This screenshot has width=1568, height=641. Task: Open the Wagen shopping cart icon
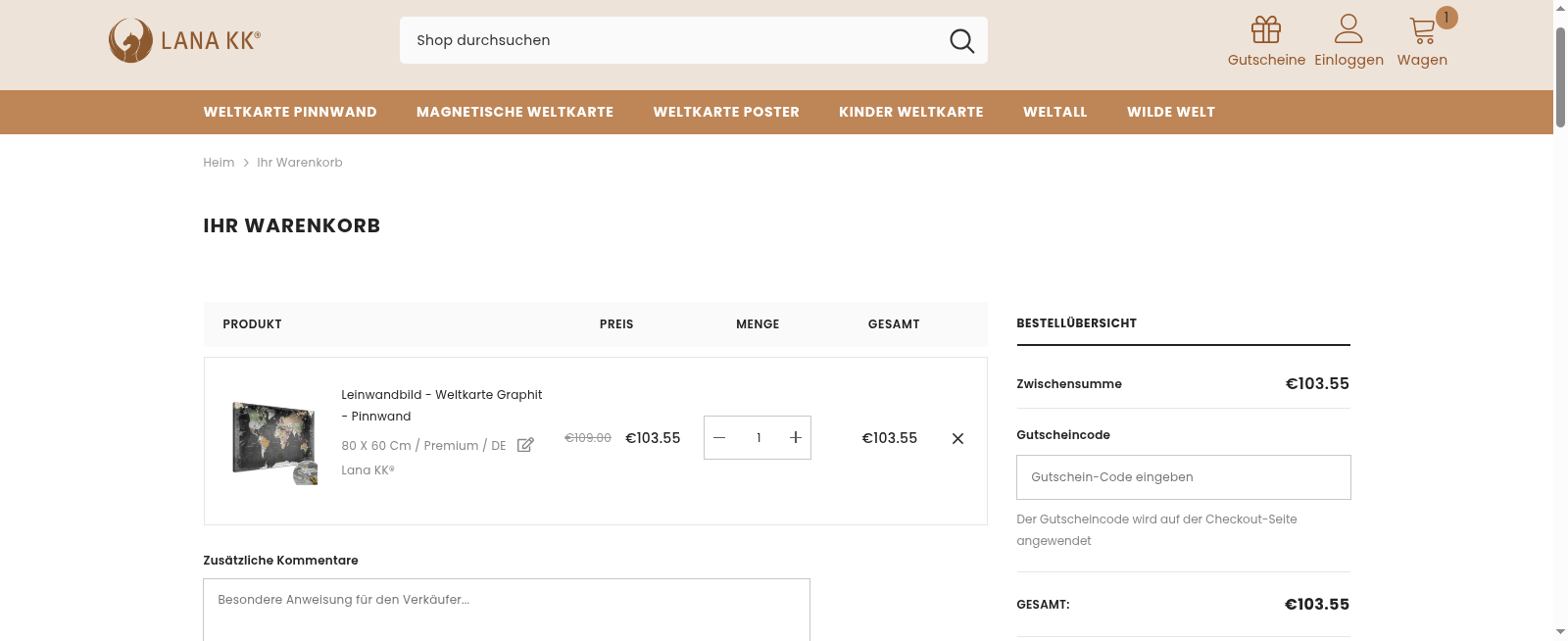coord(1422,31)
